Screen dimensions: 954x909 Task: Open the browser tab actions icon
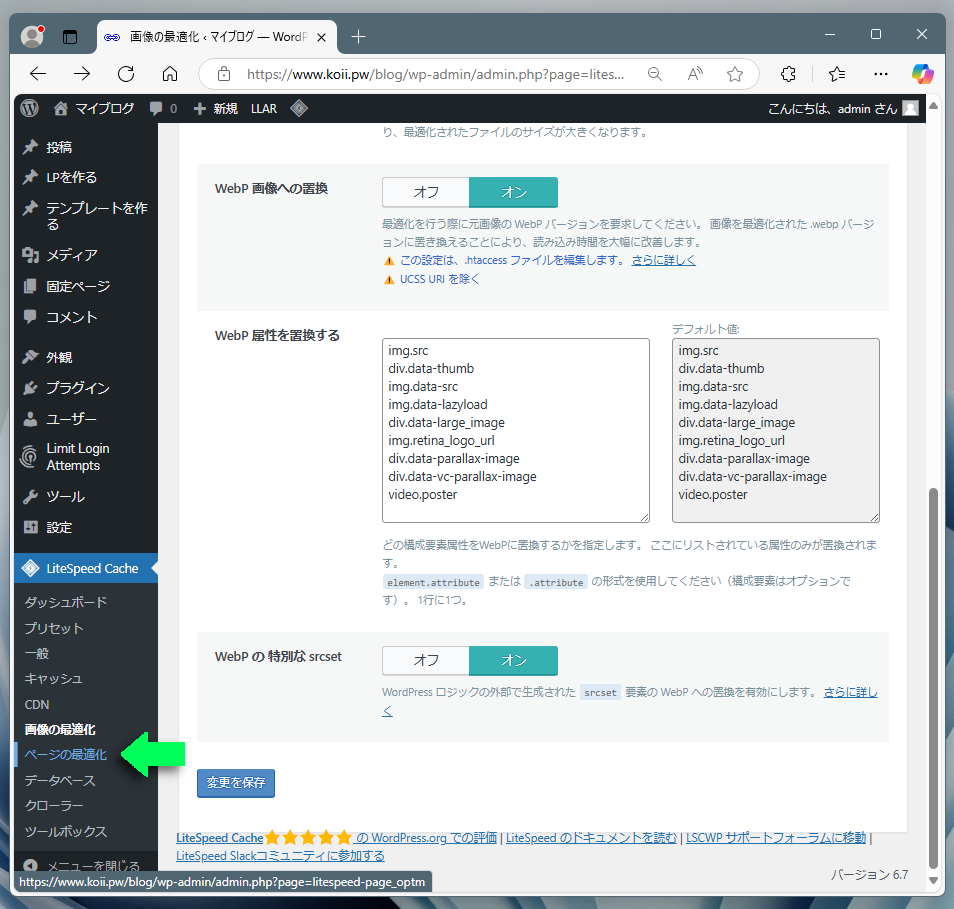[70, 37]
